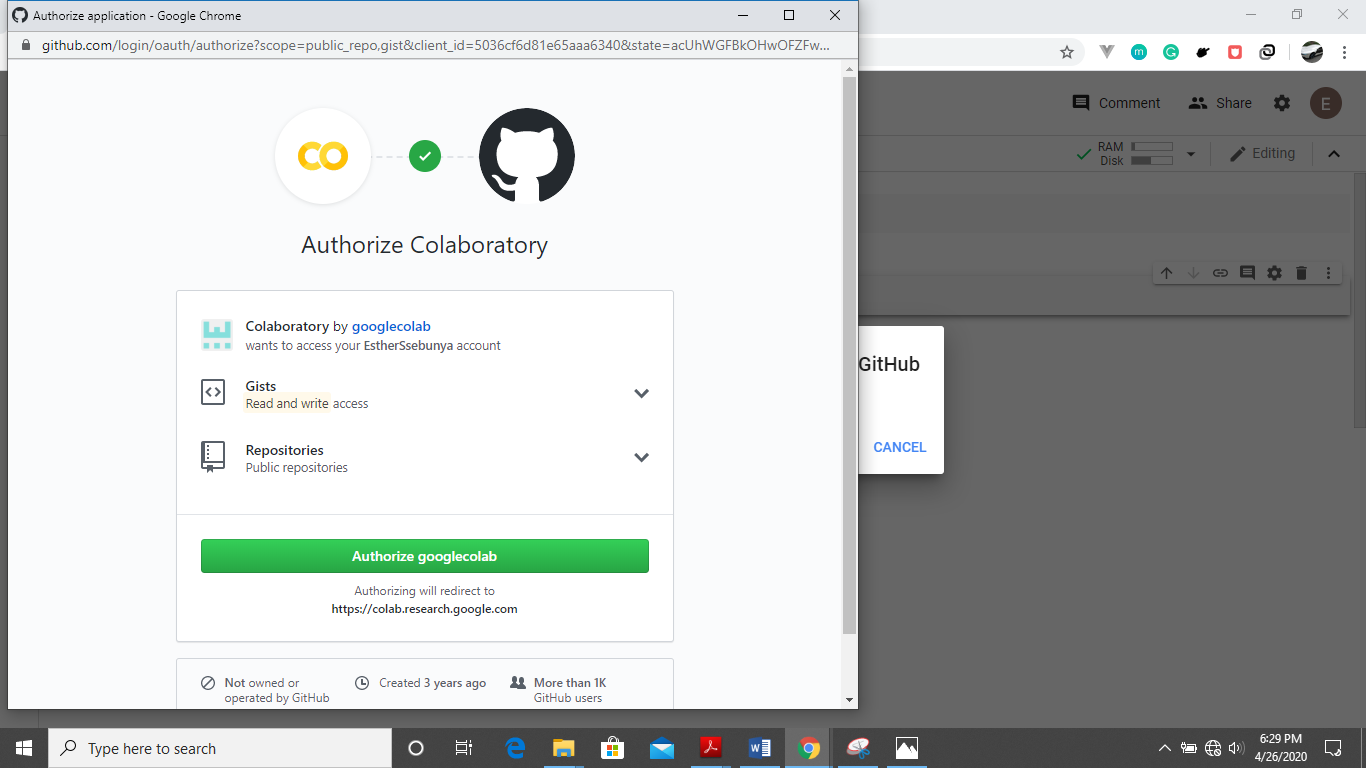Screen dimensions: 1366x768
Task: Open Adobe Acrobat from the taskbar
Action: point(711,748)
